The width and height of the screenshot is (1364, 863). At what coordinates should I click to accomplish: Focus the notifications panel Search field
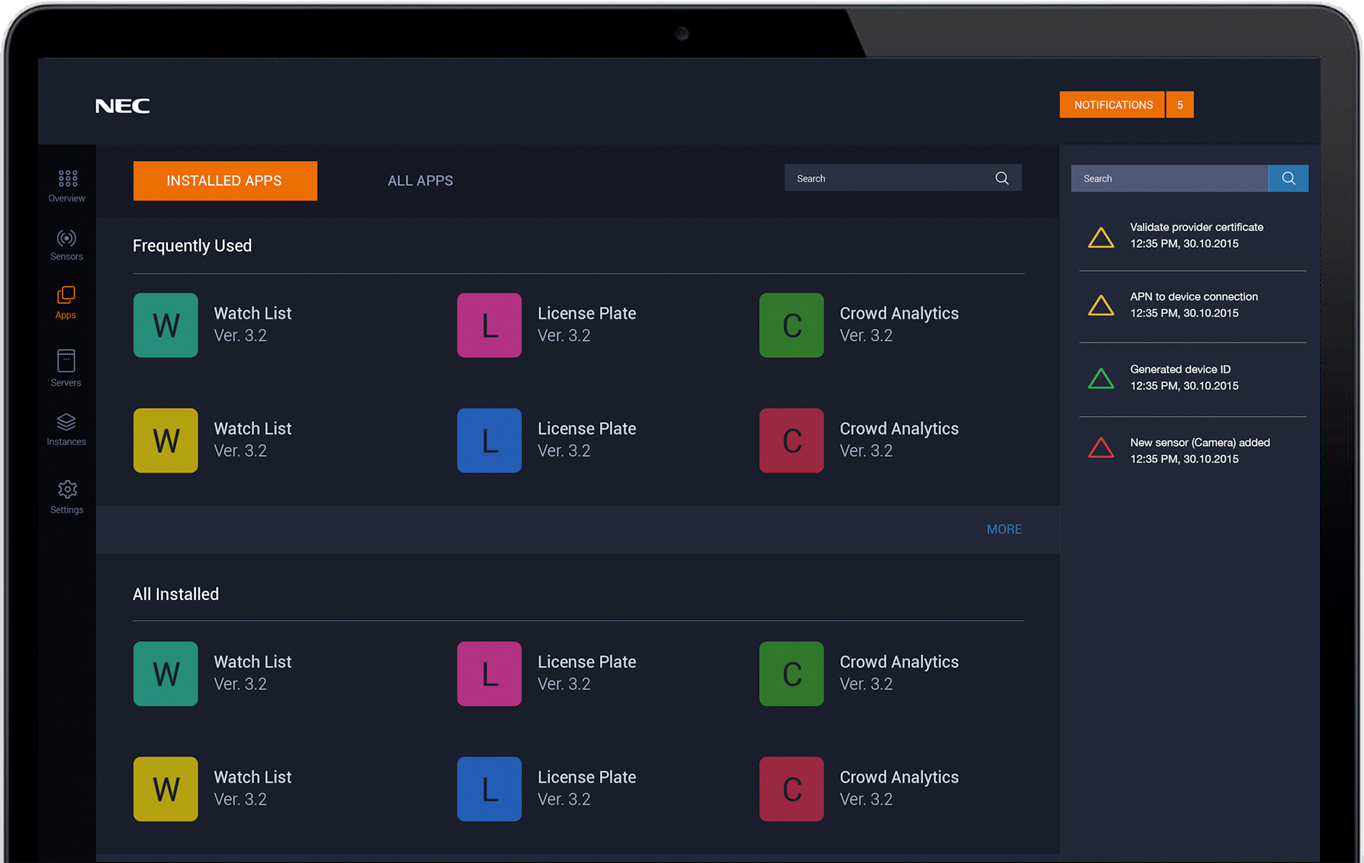tap(1168, 178)
